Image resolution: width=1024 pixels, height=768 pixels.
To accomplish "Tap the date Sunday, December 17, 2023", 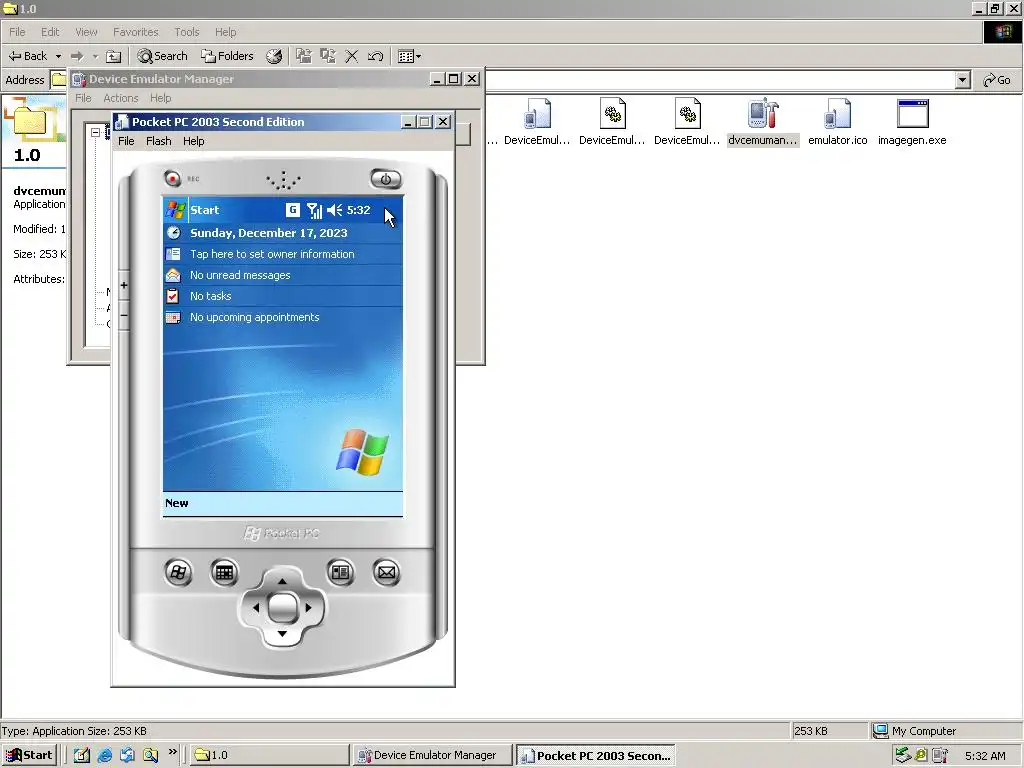I will pyautogui.click(x=268, y=233).
